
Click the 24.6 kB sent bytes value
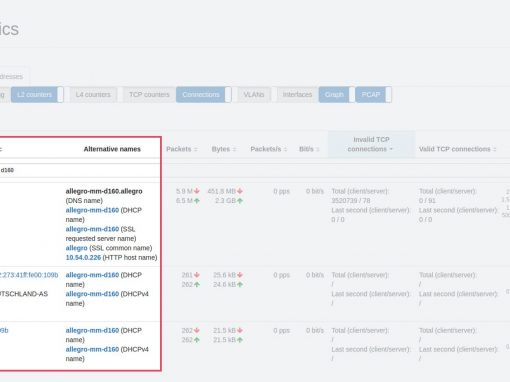[224, 284]
